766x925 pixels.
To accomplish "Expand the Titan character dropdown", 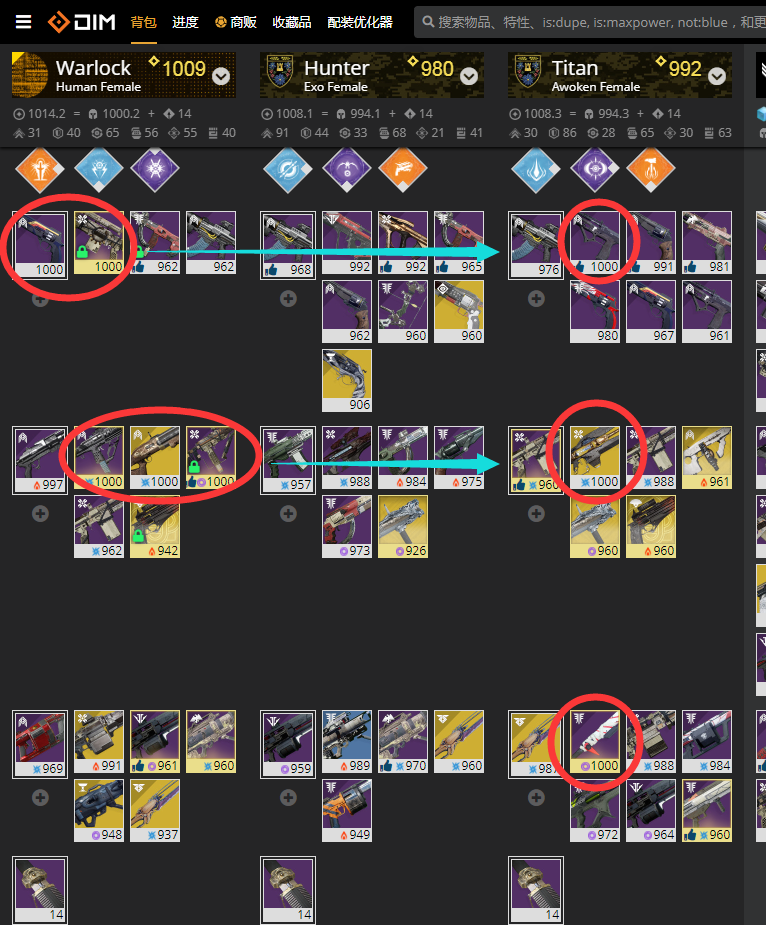I will click(x=716, y=76).
